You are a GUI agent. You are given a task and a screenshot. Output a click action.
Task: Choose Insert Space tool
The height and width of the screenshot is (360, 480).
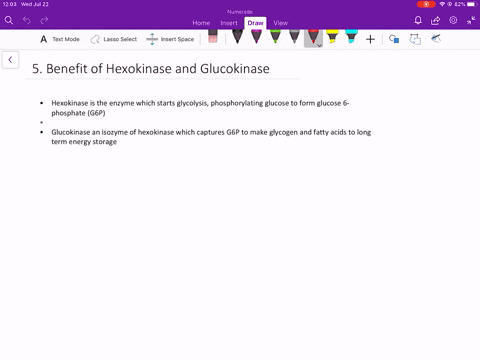(x=170, y=39)
